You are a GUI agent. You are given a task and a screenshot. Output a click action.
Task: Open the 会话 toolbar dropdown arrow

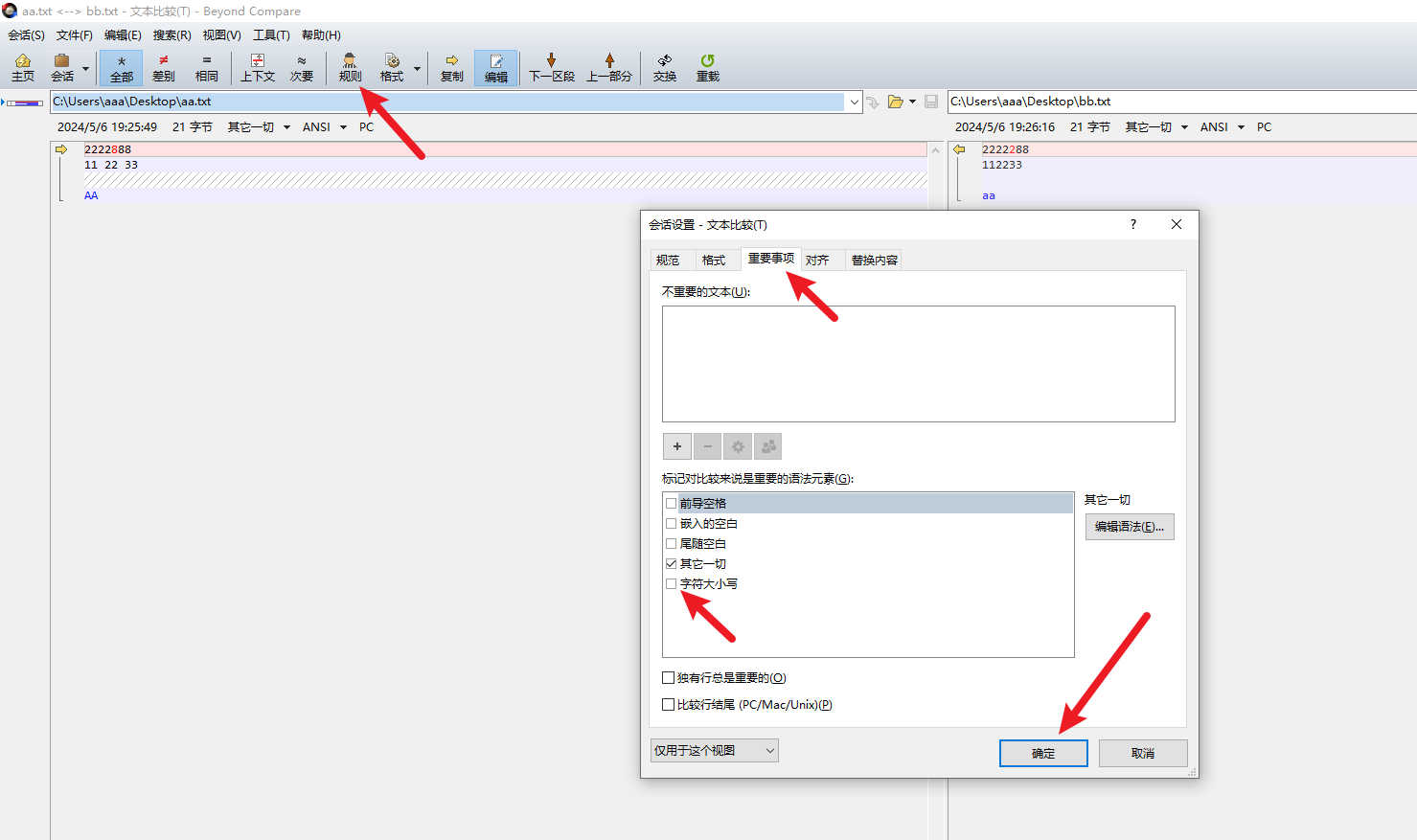[85, 69]
